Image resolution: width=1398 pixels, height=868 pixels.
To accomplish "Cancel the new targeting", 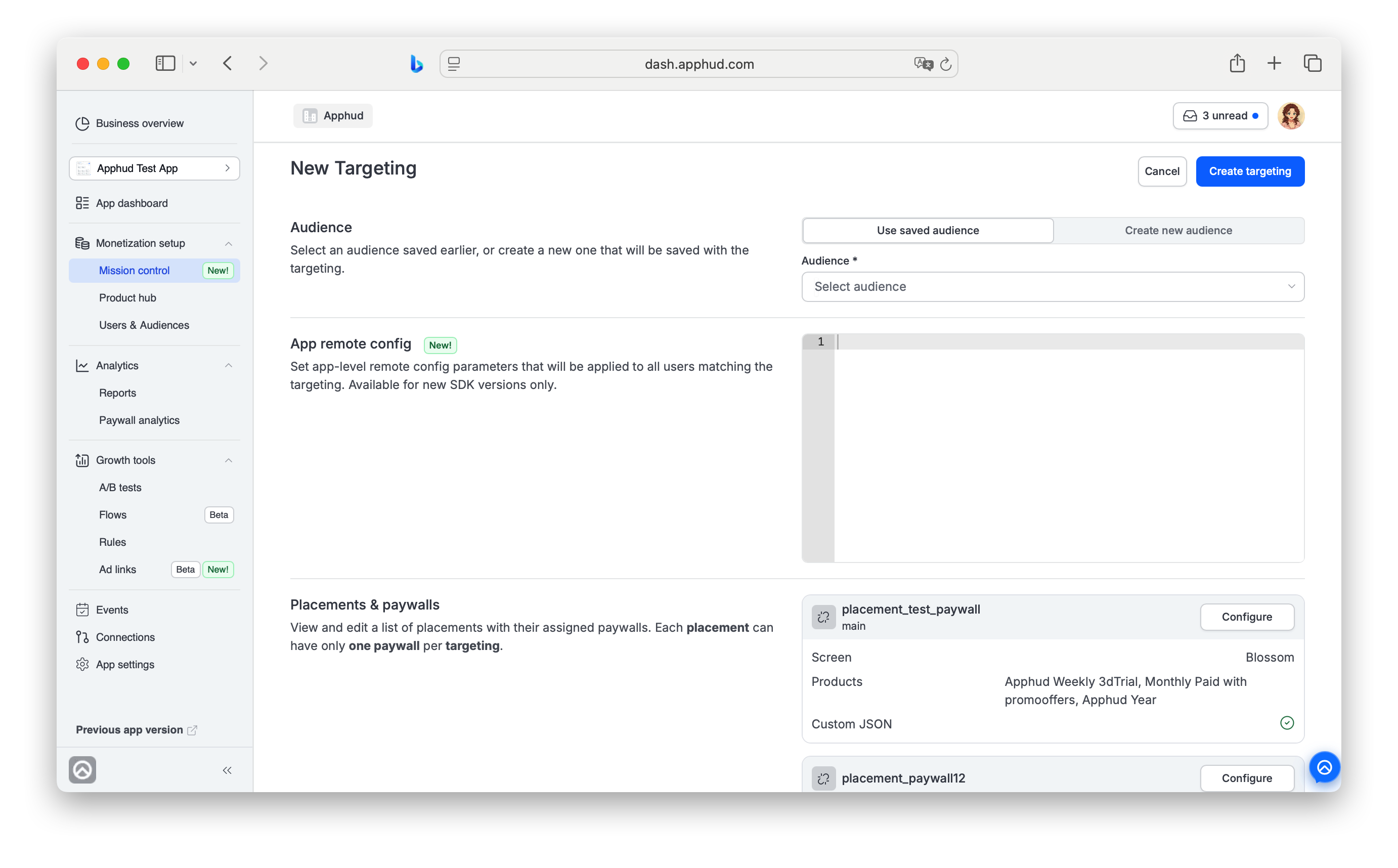I will 1162,171.
